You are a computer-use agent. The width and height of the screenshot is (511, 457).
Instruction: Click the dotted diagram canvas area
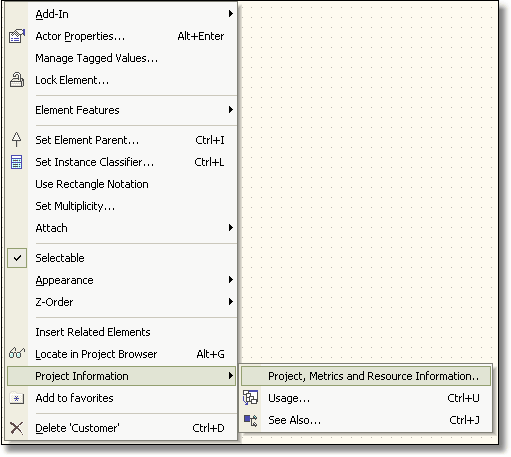pyautogui.click(x=367, y=180)
